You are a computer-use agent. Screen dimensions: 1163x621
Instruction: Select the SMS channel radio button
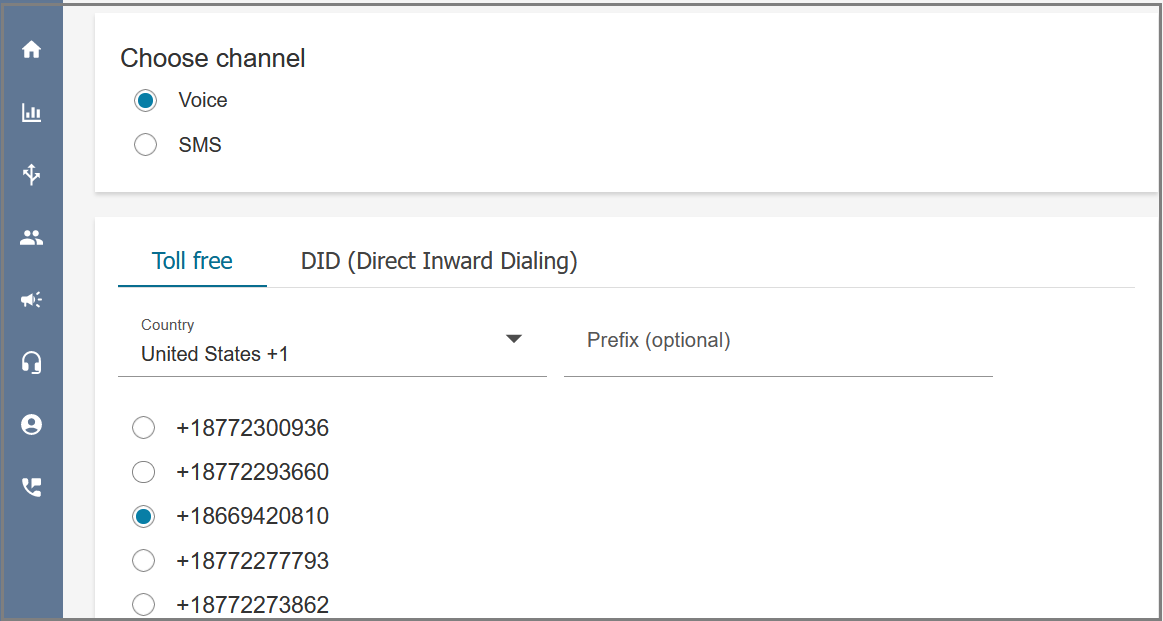point(145,145)
